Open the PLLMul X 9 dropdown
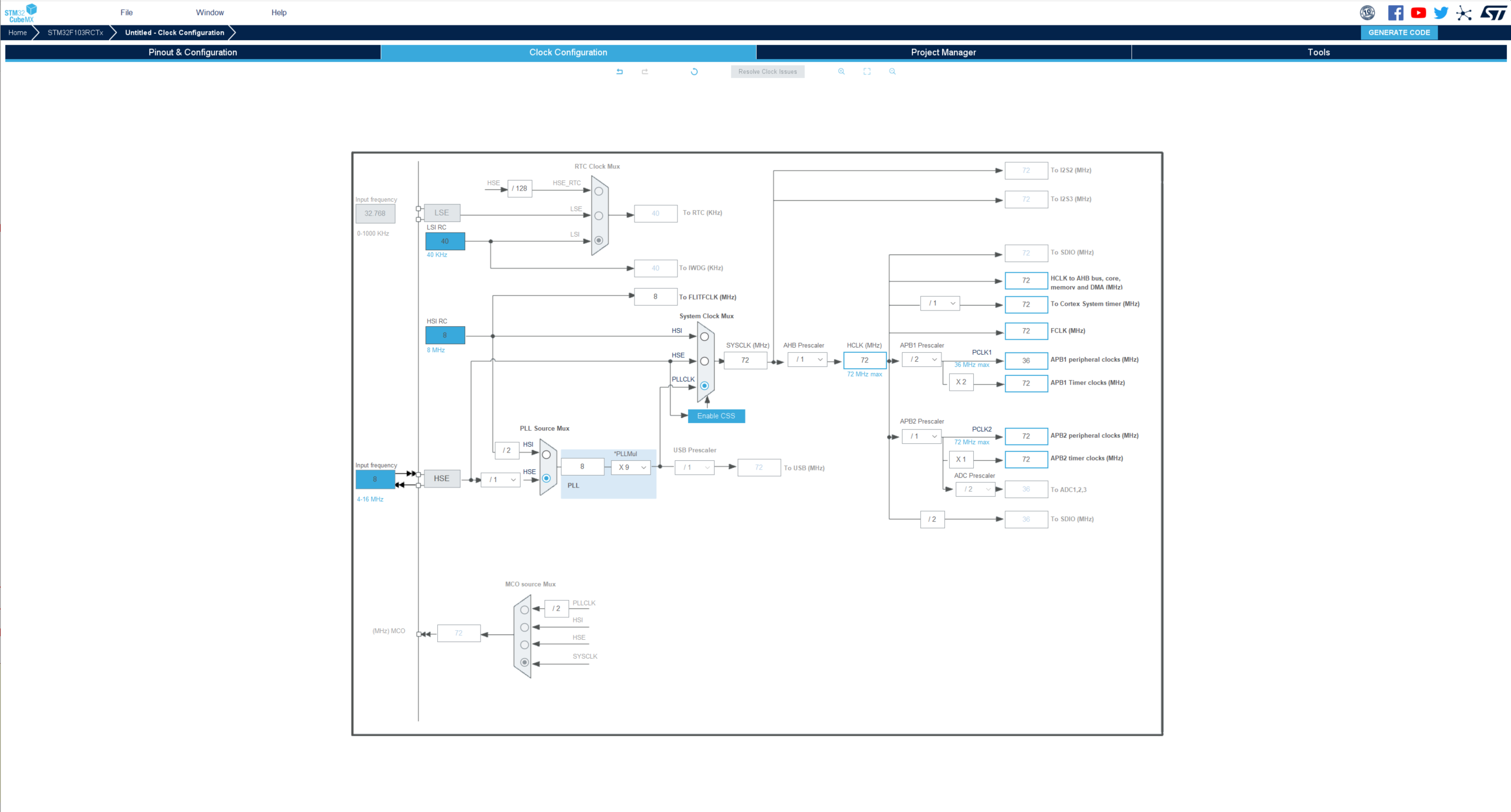 [x=631, y=467]
